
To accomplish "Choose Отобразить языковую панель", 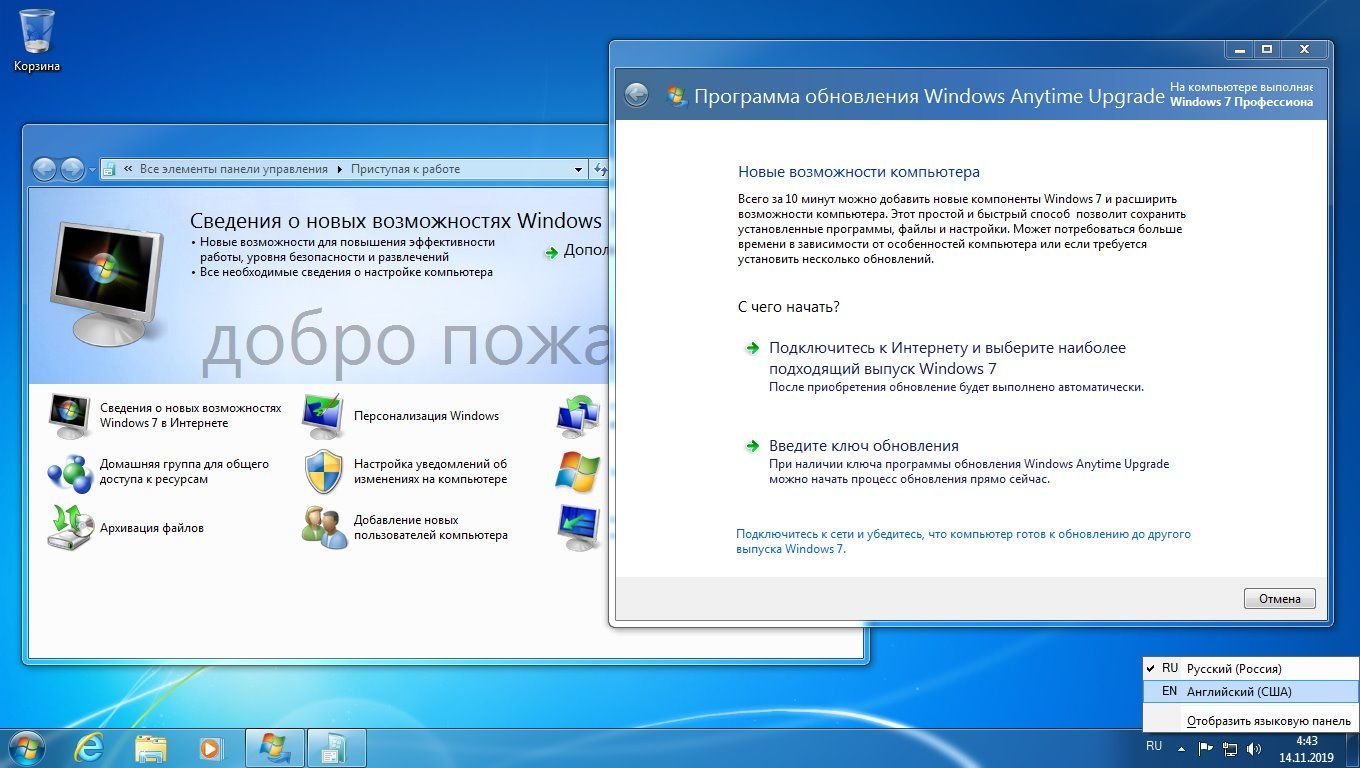I will pos(1250,720).
